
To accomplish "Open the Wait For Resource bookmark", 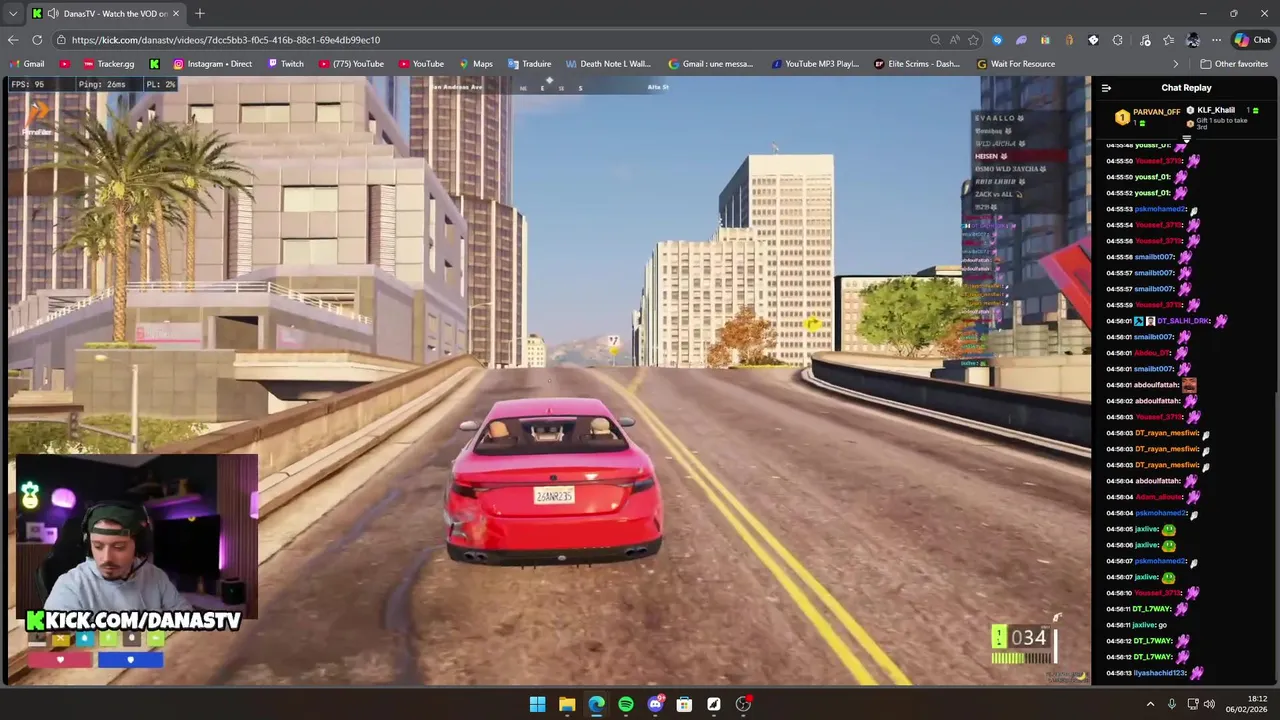I will pos(1016,64).
